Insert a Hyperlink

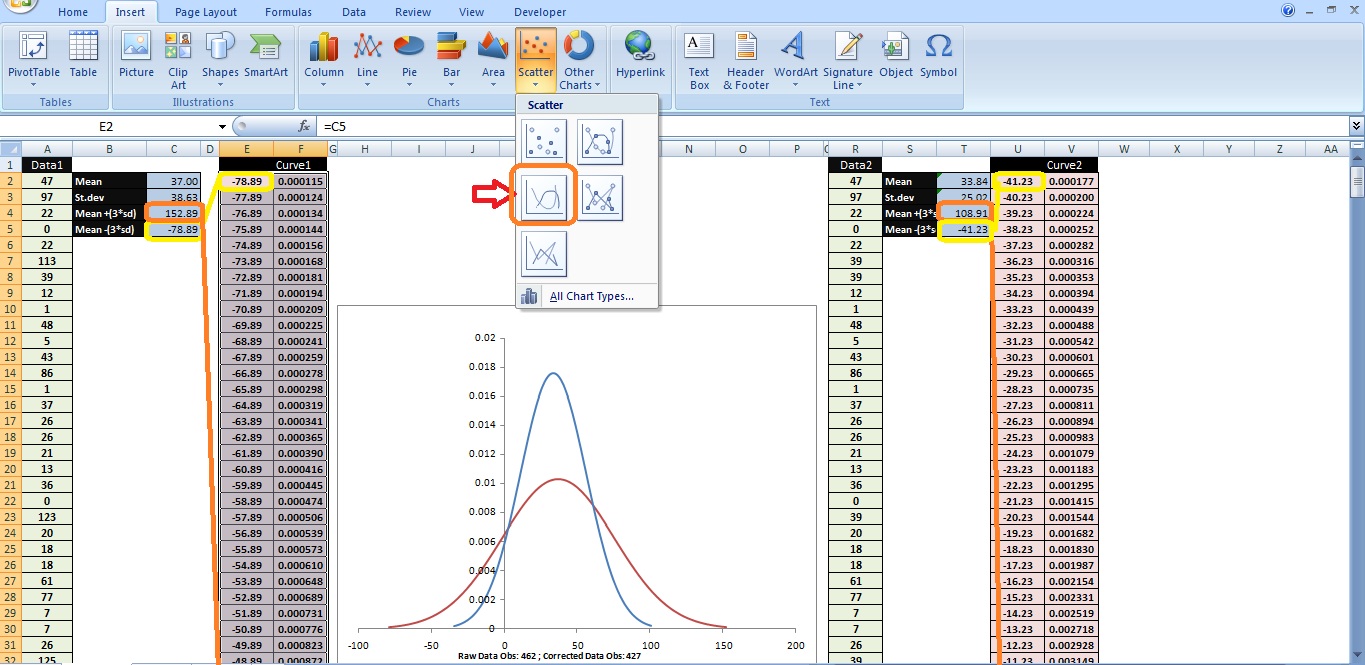[640, 58]
